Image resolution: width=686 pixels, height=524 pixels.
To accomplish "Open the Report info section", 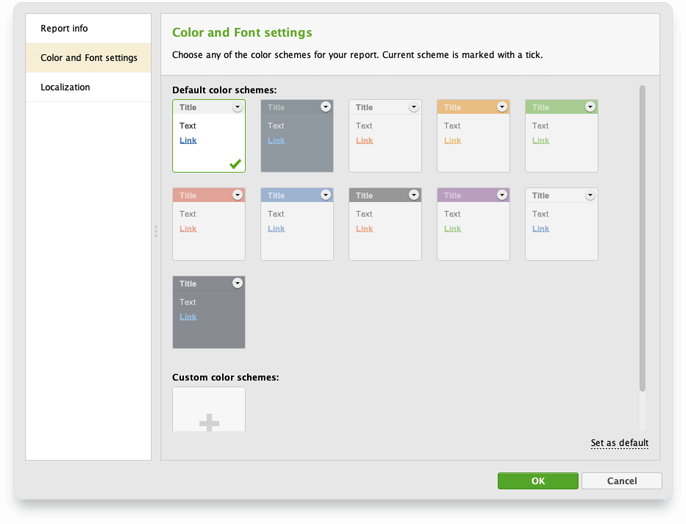I will 88,28.
